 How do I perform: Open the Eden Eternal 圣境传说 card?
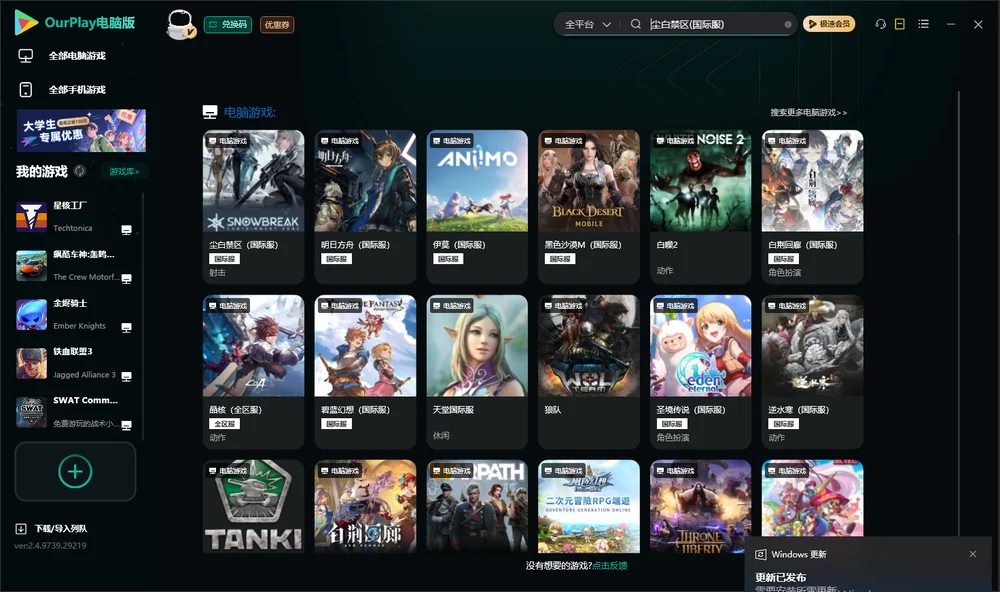click(x=700, y=372)
